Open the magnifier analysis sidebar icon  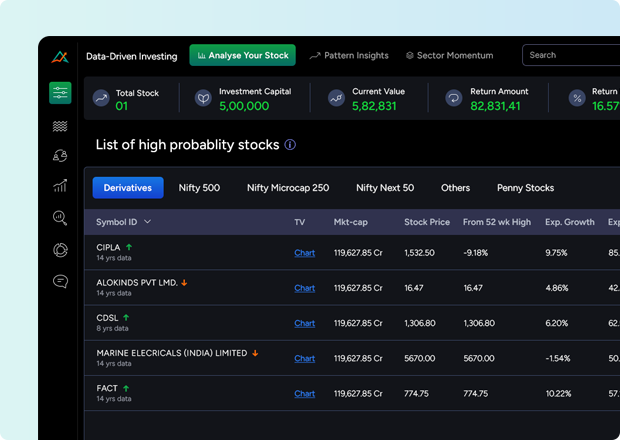[x=60, y=217]
